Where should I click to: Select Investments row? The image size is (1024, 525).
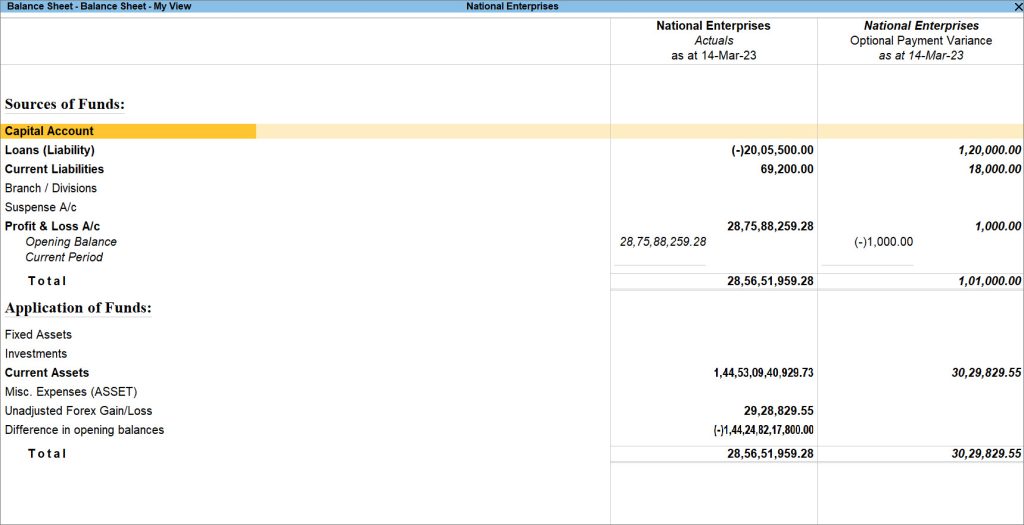pos(36,354)
